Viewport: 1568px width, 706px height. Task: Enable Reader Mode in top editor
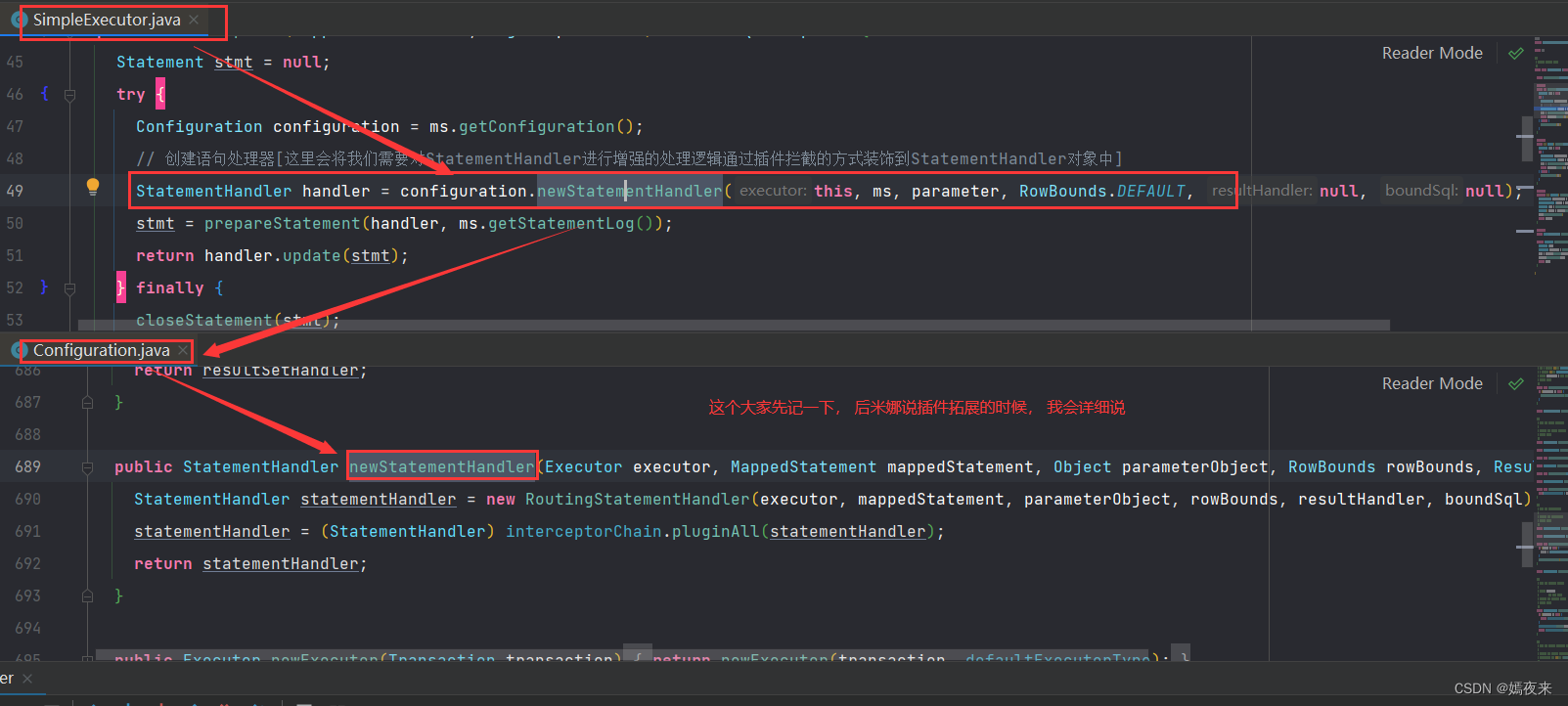[1432, 53]
